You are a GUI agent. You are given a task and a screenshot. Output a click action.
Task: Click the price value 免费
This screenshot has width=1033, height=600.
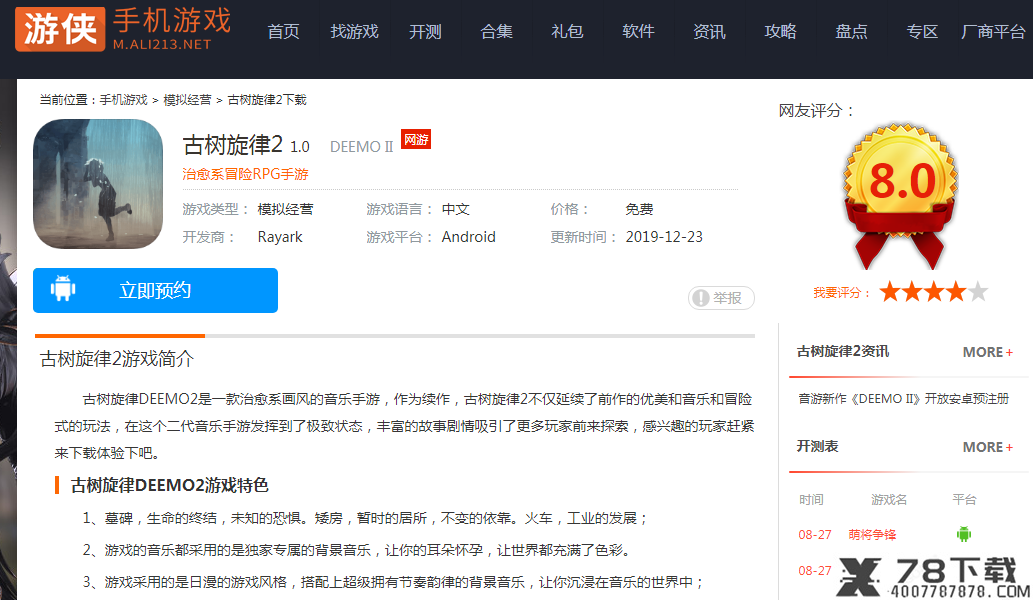[x=639, y=209]
